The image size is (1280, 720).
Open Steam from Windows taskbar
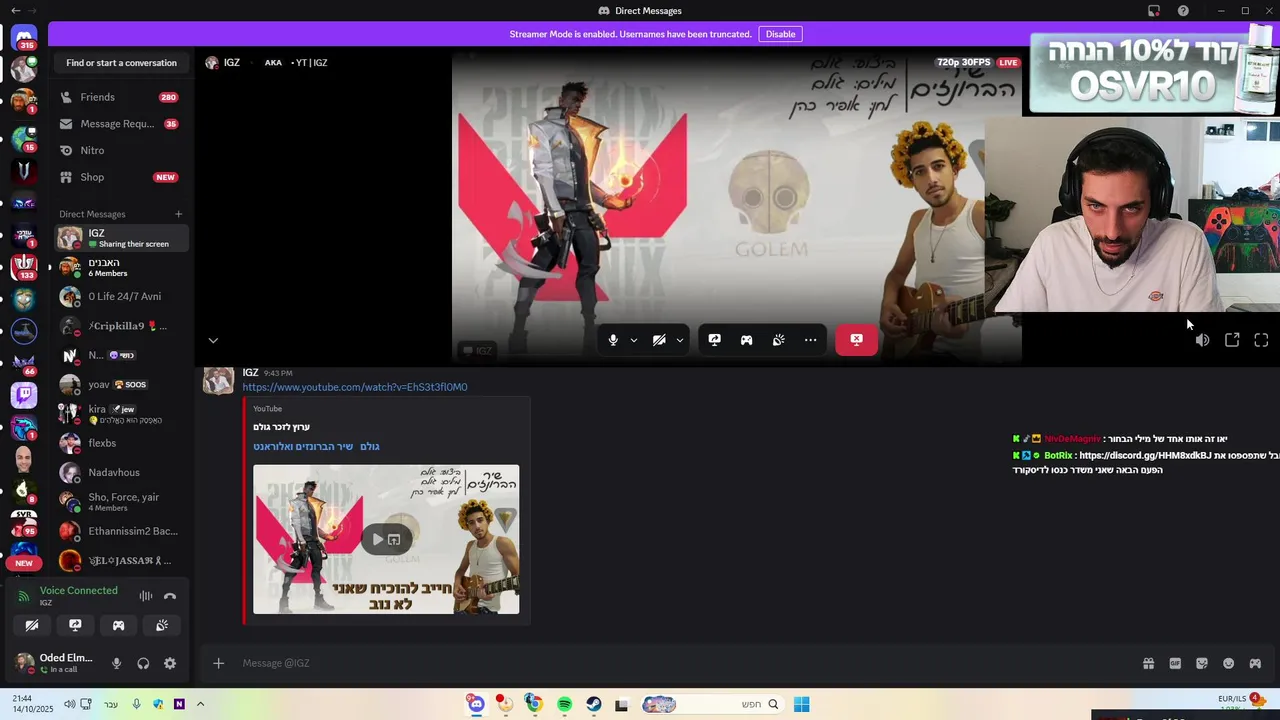[x=593, y=704]
